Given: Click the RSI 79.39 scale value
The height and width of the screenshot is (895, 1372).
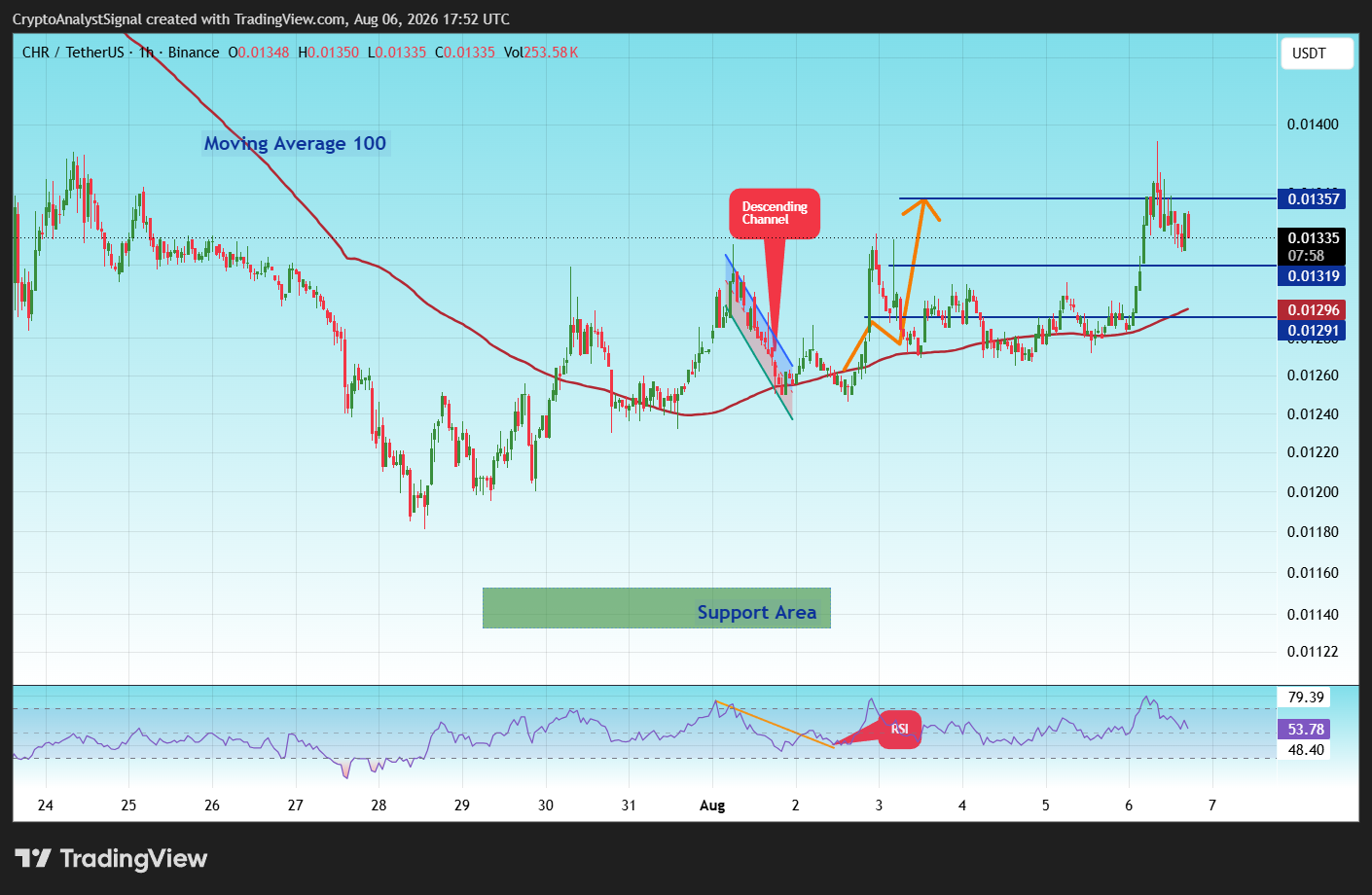Looking at the screenshot, I should pos(1306,698).
